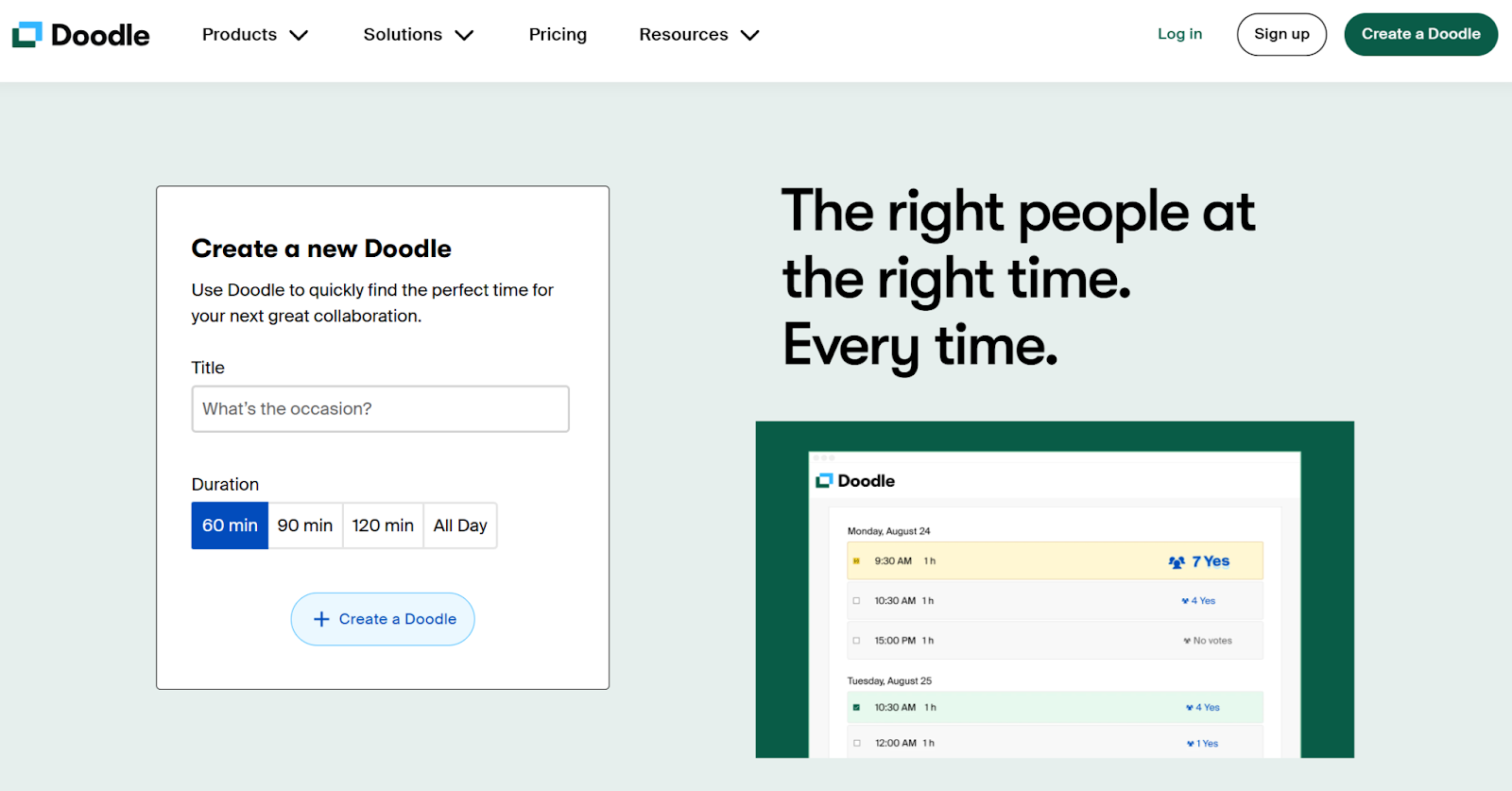Image resolution: width=1512 pixels, height=791 pixels.
Task: Open the Resources menu
Action: tap(699, 35)
